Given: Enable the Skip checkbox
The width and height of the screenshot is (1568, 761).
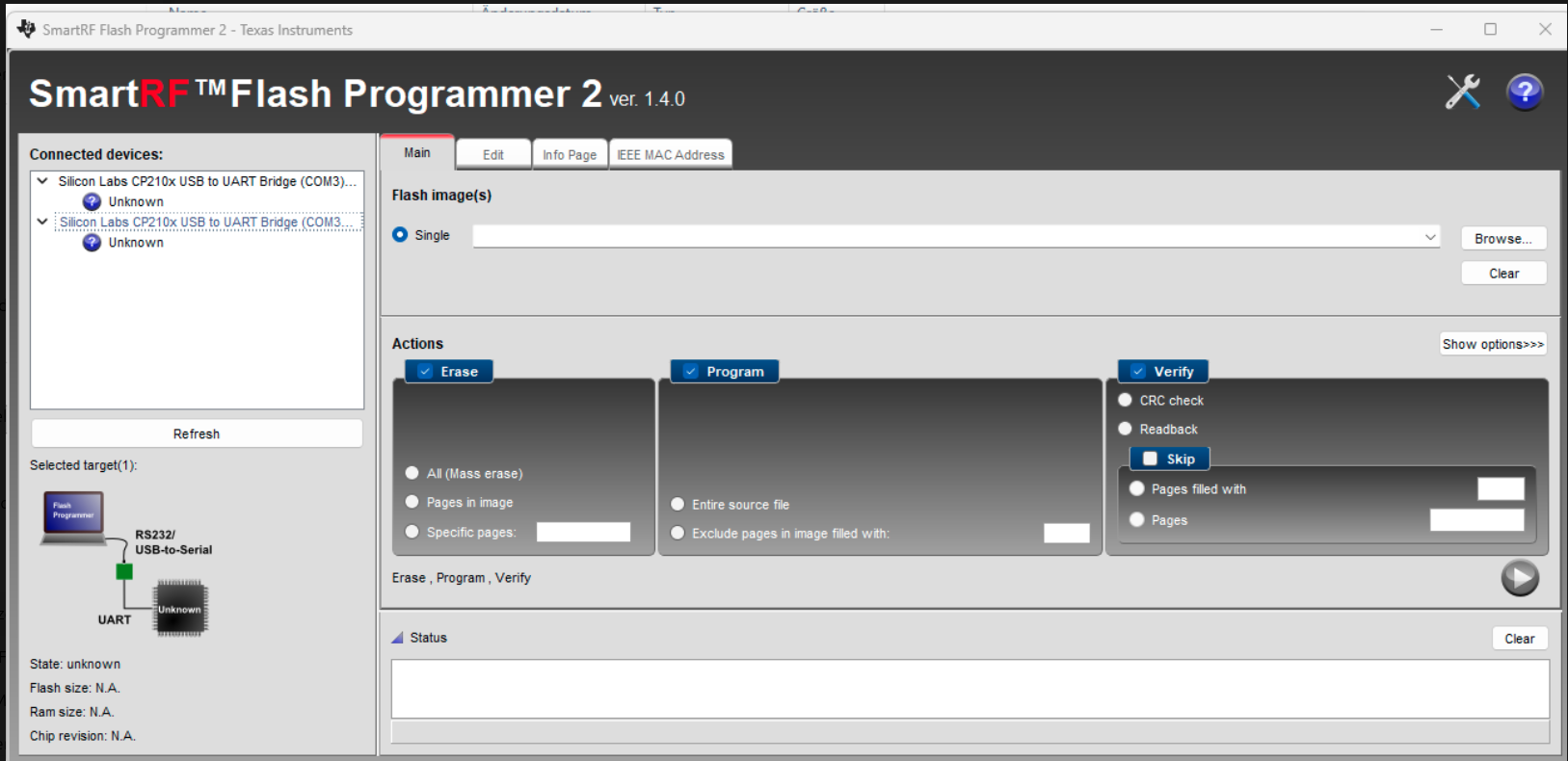Looking at the screenshot, I should 1150,459.
